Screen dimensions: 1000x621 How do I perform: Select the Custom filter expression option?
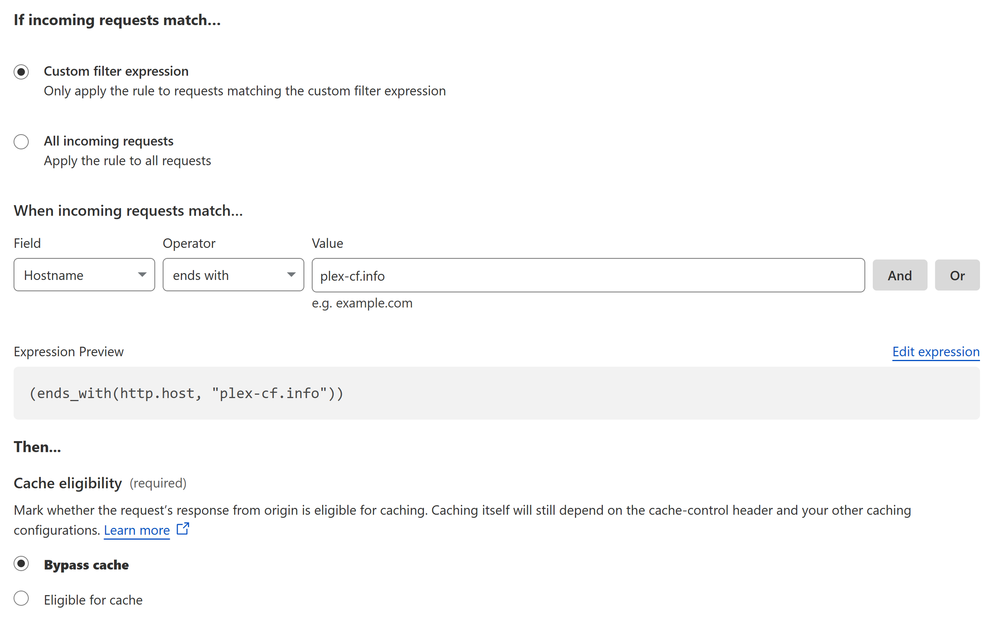coord(115,71)
